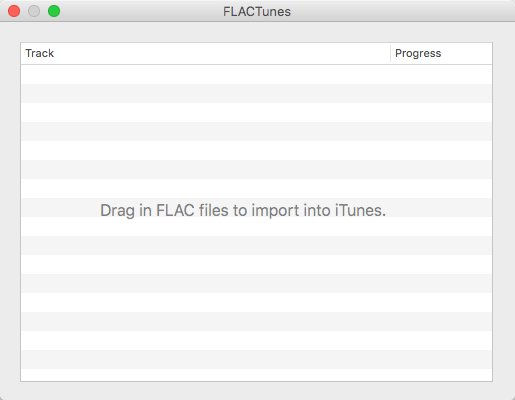
Task: Click the FLACTunes title in the title bar
Action: click(257, 12)
